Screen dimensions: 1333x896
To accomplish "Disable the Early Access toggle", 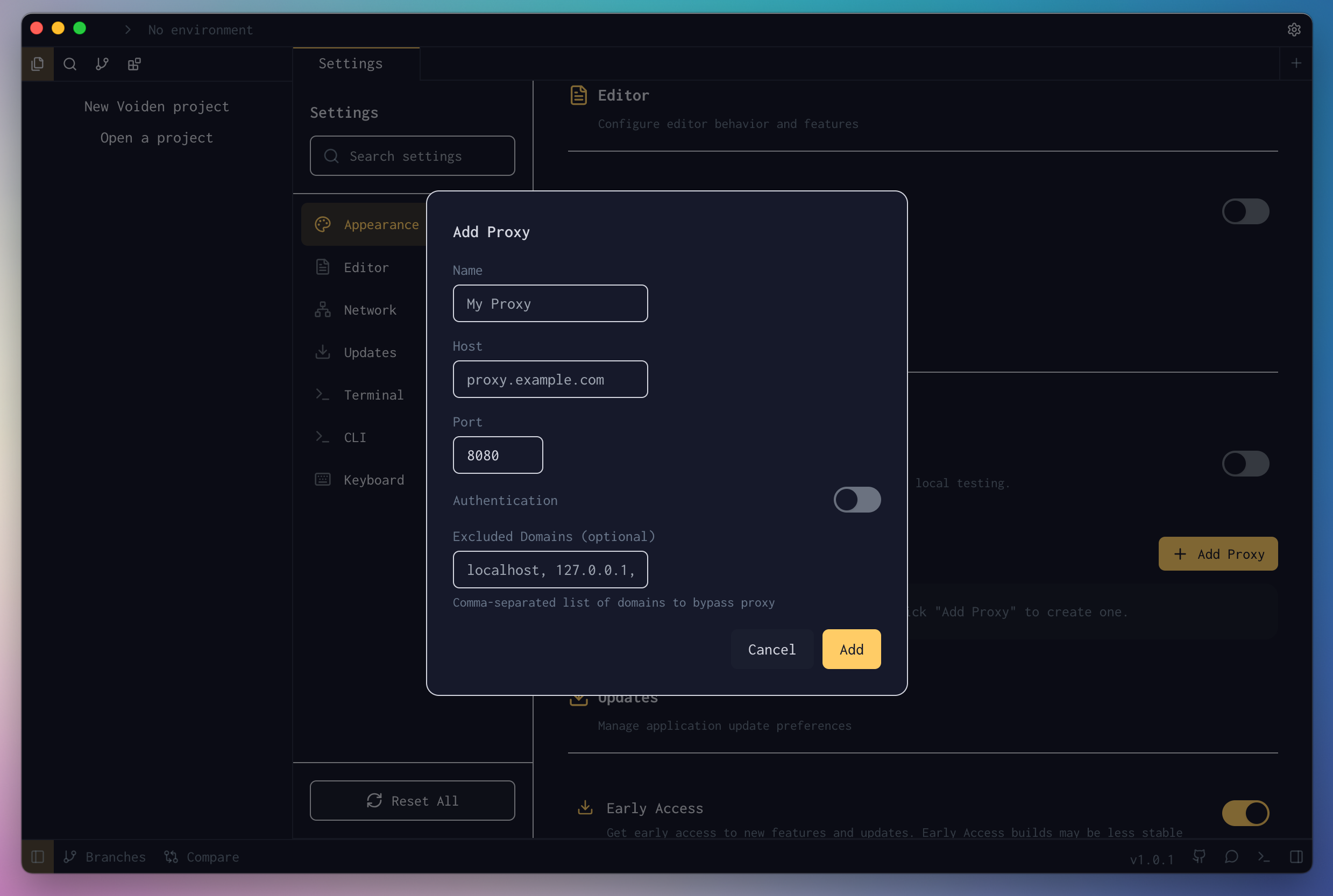I will pos(1245,813).
